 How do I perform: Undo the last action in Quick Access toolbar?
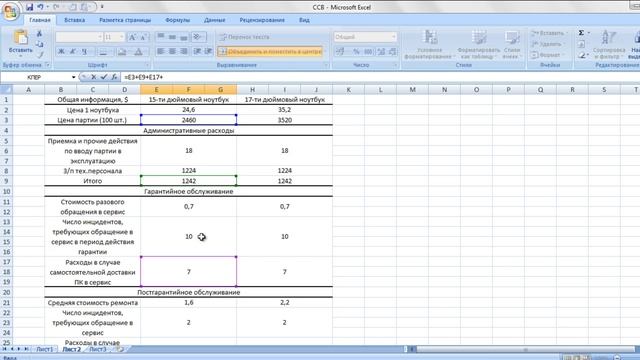click(x=40, y=7)
